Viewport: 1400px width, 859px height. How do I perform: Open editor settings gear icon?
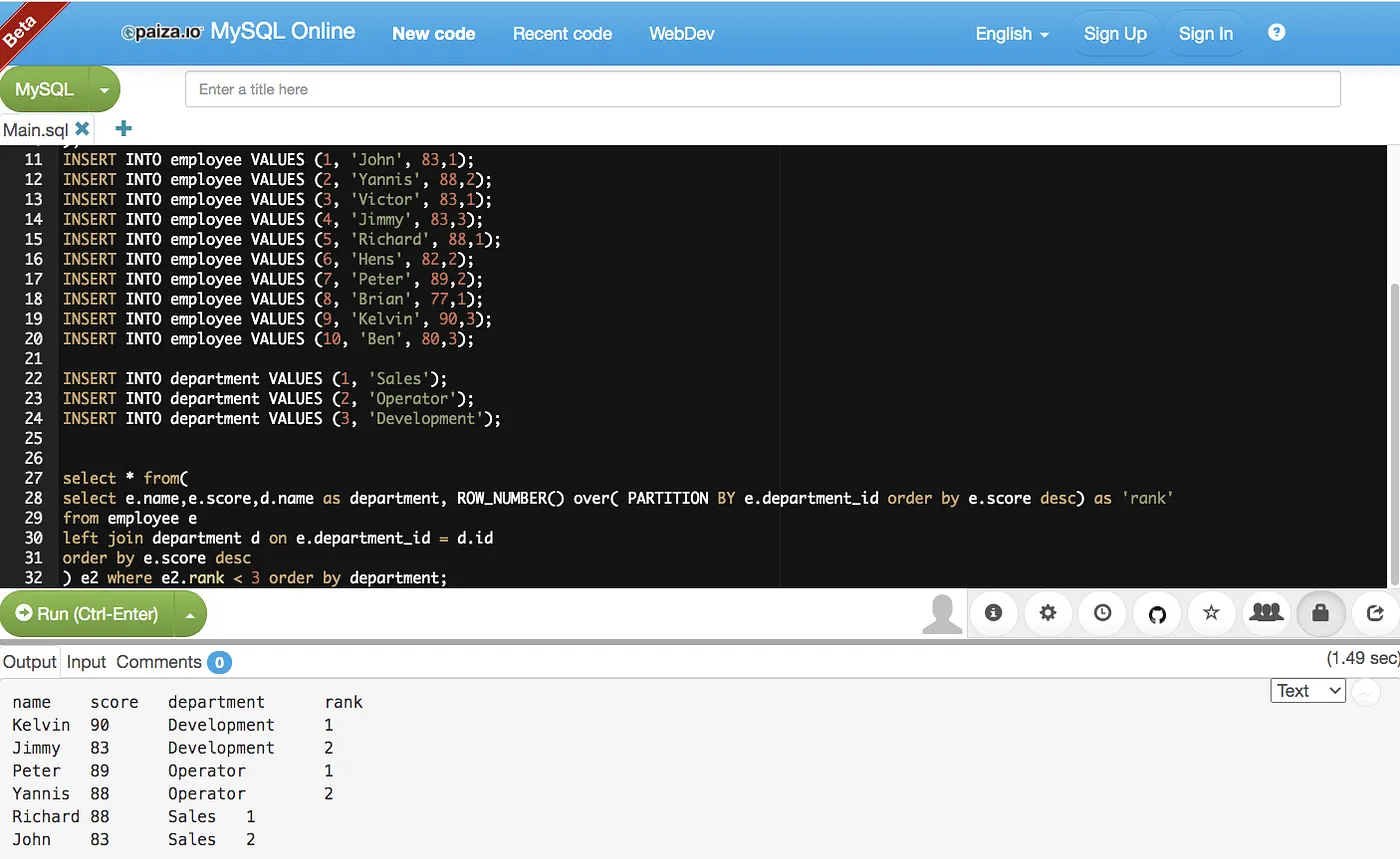[x=1048, y=613]
